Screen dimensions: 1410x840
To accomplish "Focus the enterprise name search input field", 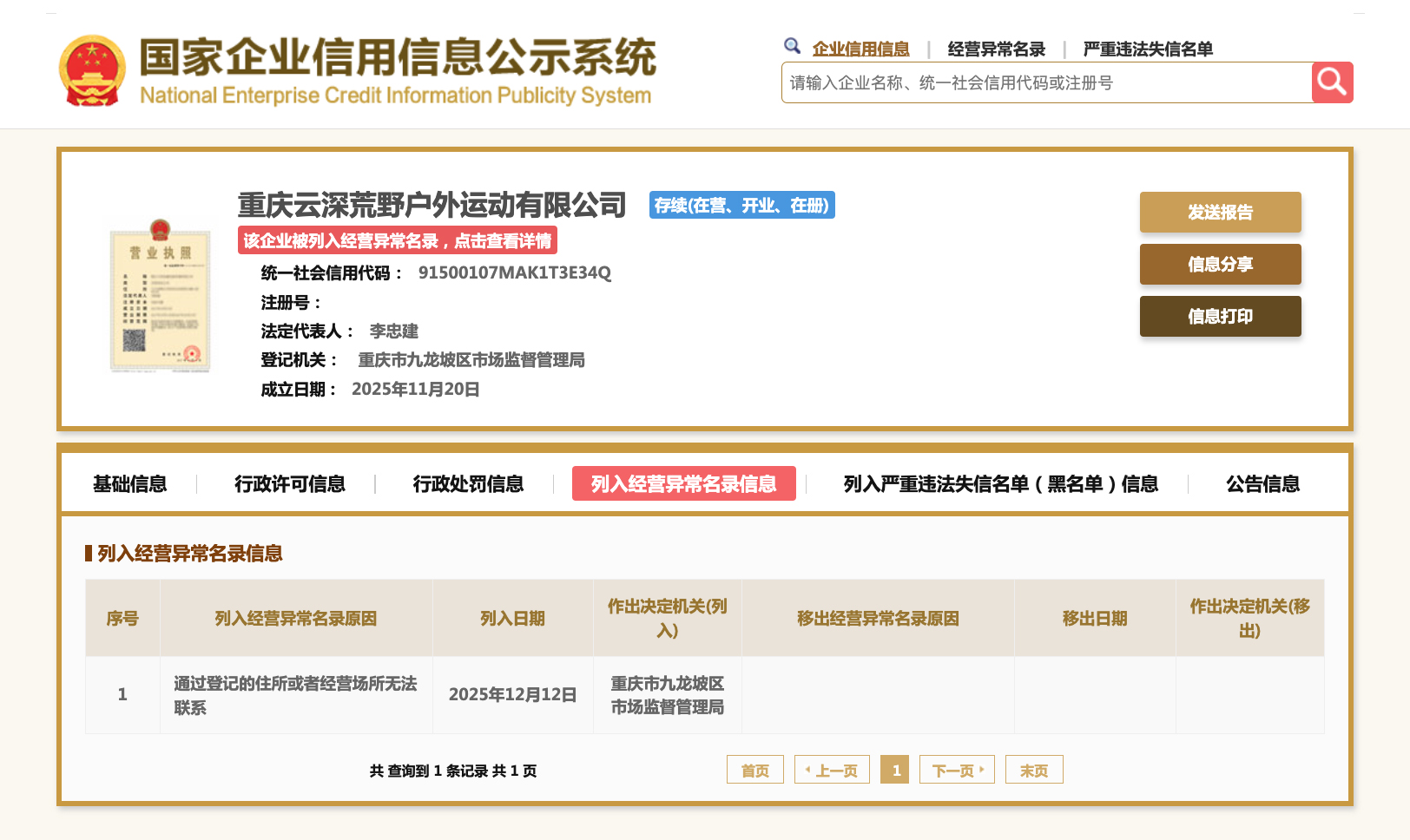I will click(1046, 83).
